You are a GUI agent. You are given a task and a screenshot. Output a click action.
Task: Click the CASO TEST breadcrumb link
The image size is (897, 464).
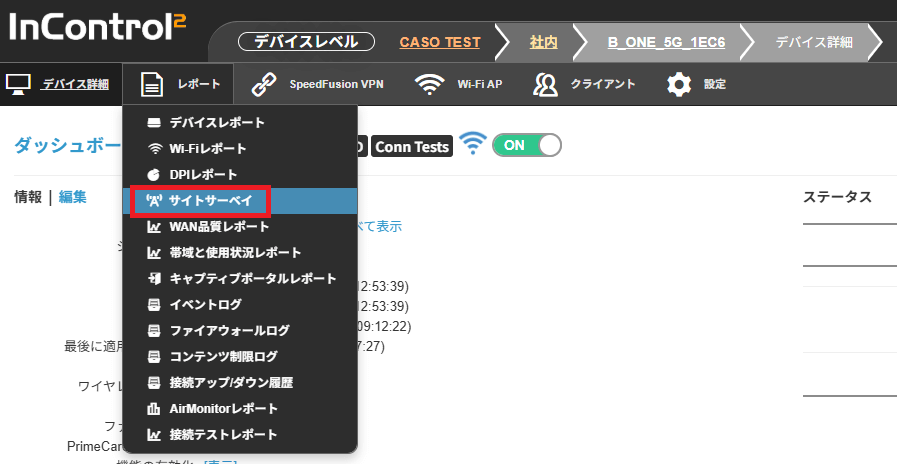(440, 42)
